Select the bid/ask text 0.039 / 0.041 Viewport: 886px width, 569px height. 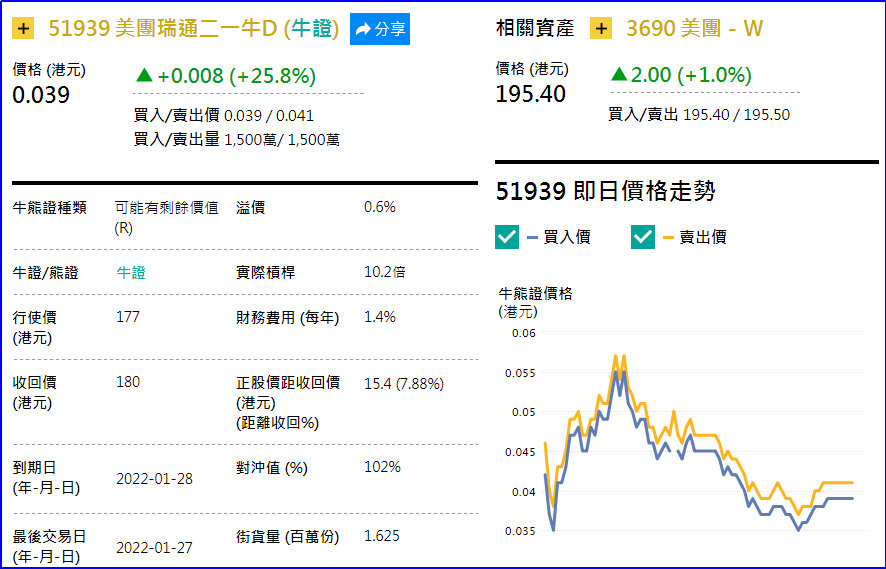pos(269,116)
